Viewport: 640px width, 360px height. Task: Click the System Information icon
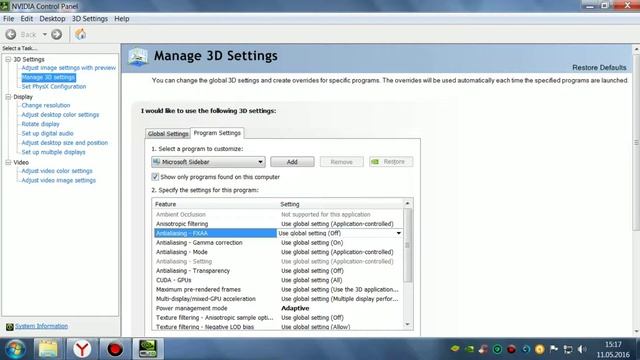[9, 327]
